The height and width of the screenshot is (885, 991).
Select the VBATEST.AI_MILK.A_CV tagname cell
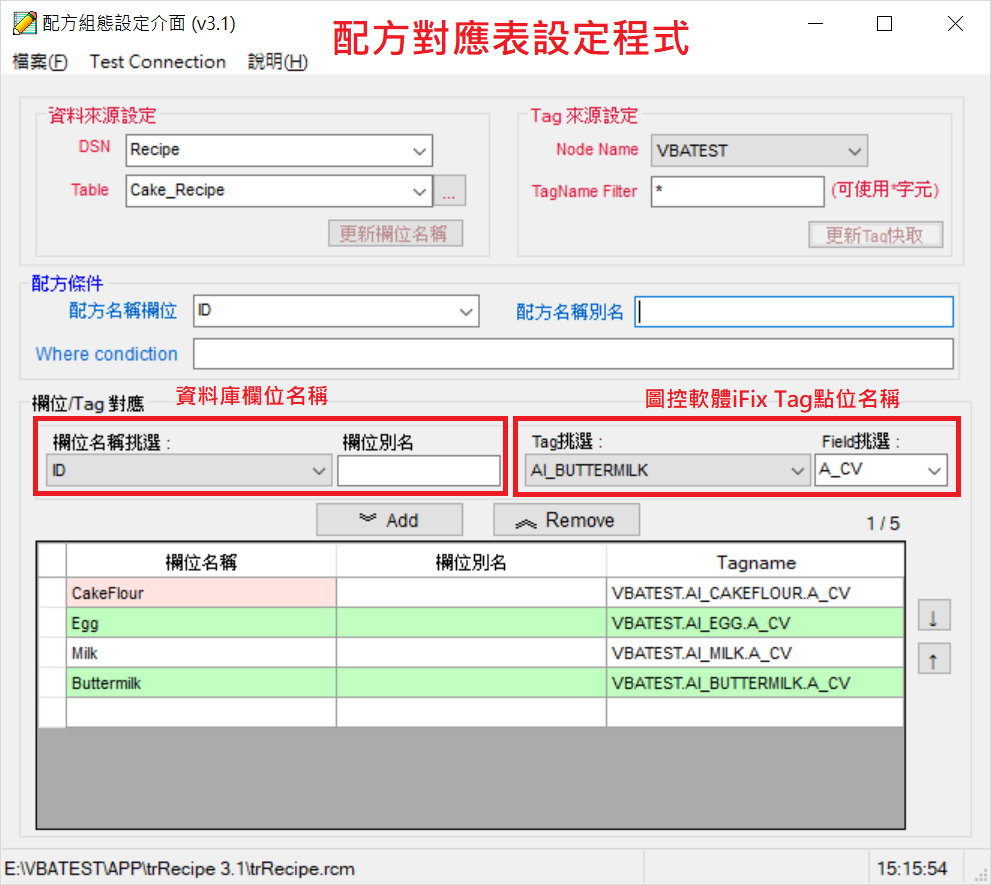pyautogui.click(x=754, y=653)
